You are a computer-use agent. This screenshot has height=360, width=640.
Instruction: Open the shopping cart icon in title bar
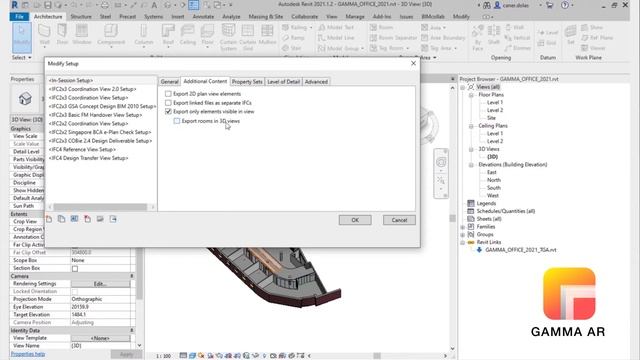[550, 5]
